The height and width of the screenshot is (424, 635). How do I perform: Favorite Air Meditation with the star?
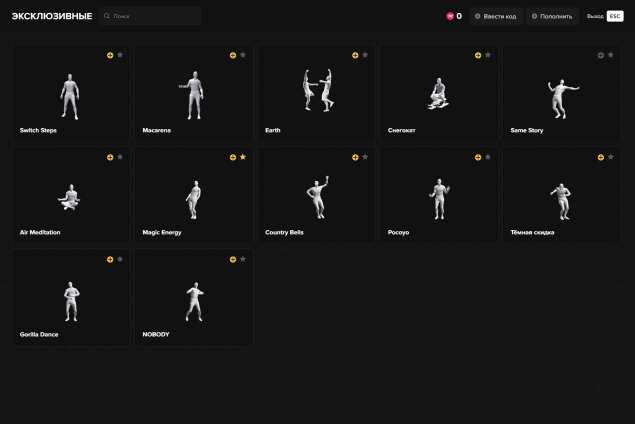120,157
